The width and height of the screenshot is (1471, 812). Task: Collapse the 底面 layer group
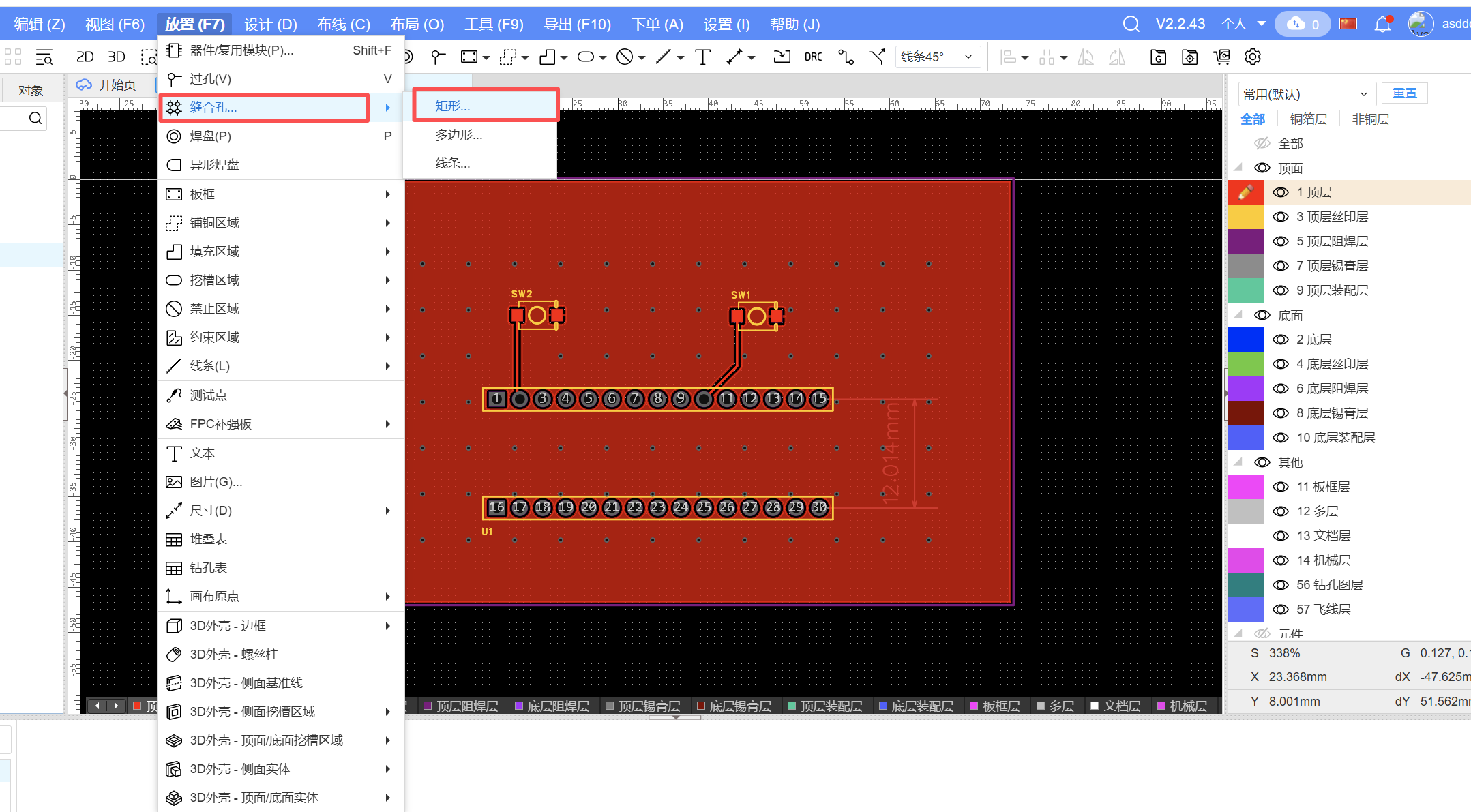pos(1238,315)
